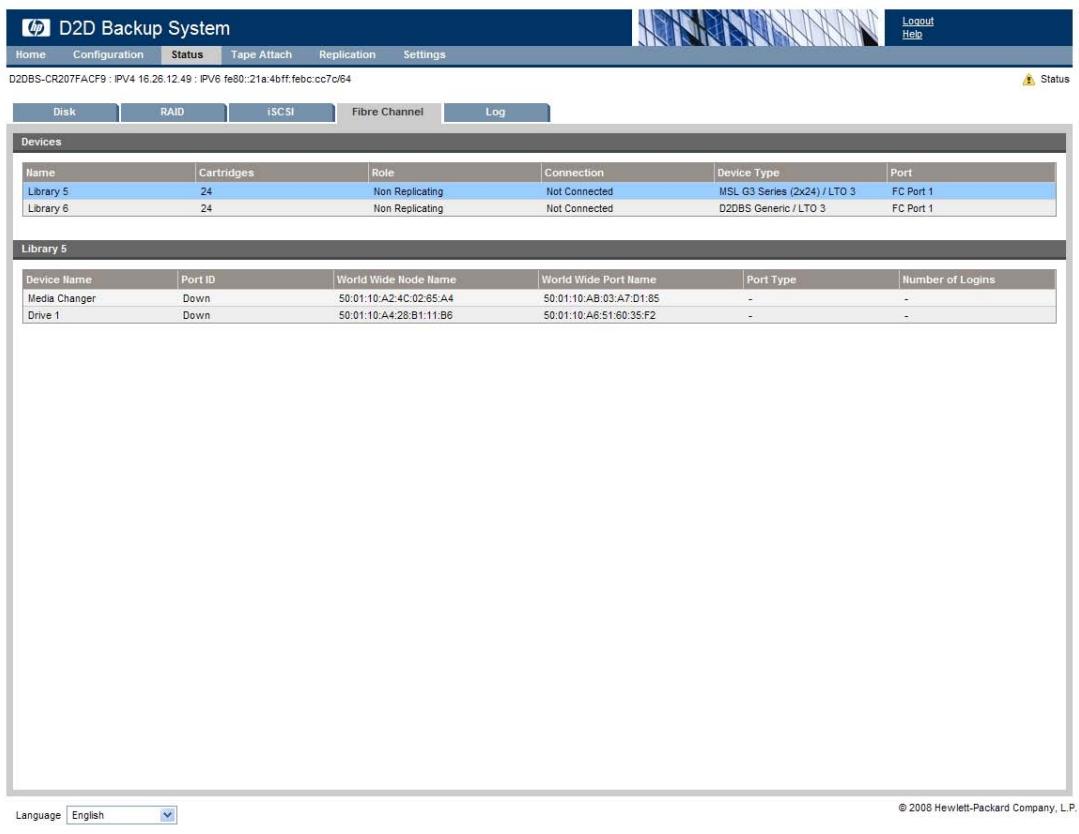
Task: Click the HP logo icon
Action: point(36,28)
